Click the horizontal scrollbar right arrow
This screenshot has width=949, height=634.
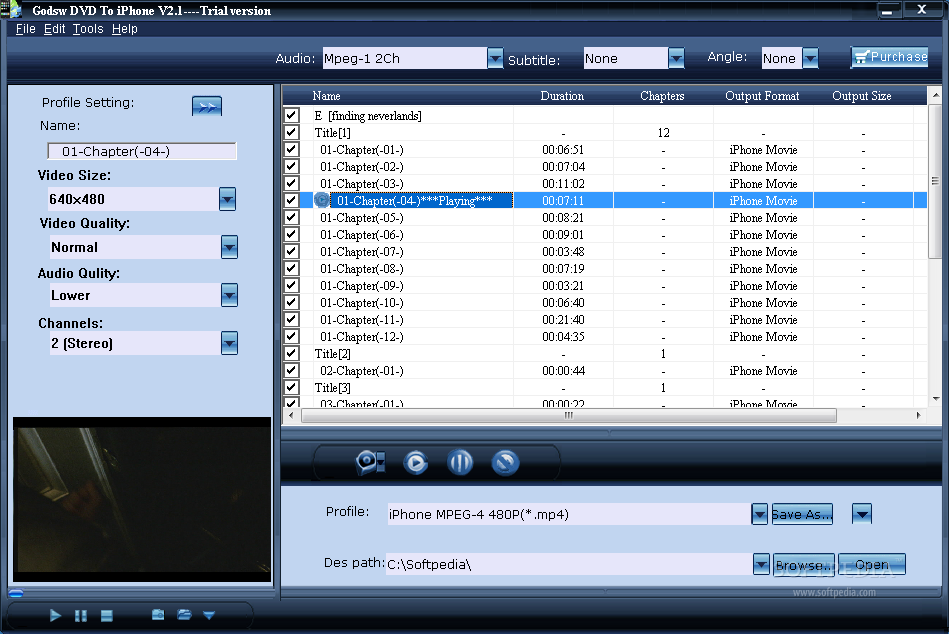pyautogui.click(x=919, y=415)
